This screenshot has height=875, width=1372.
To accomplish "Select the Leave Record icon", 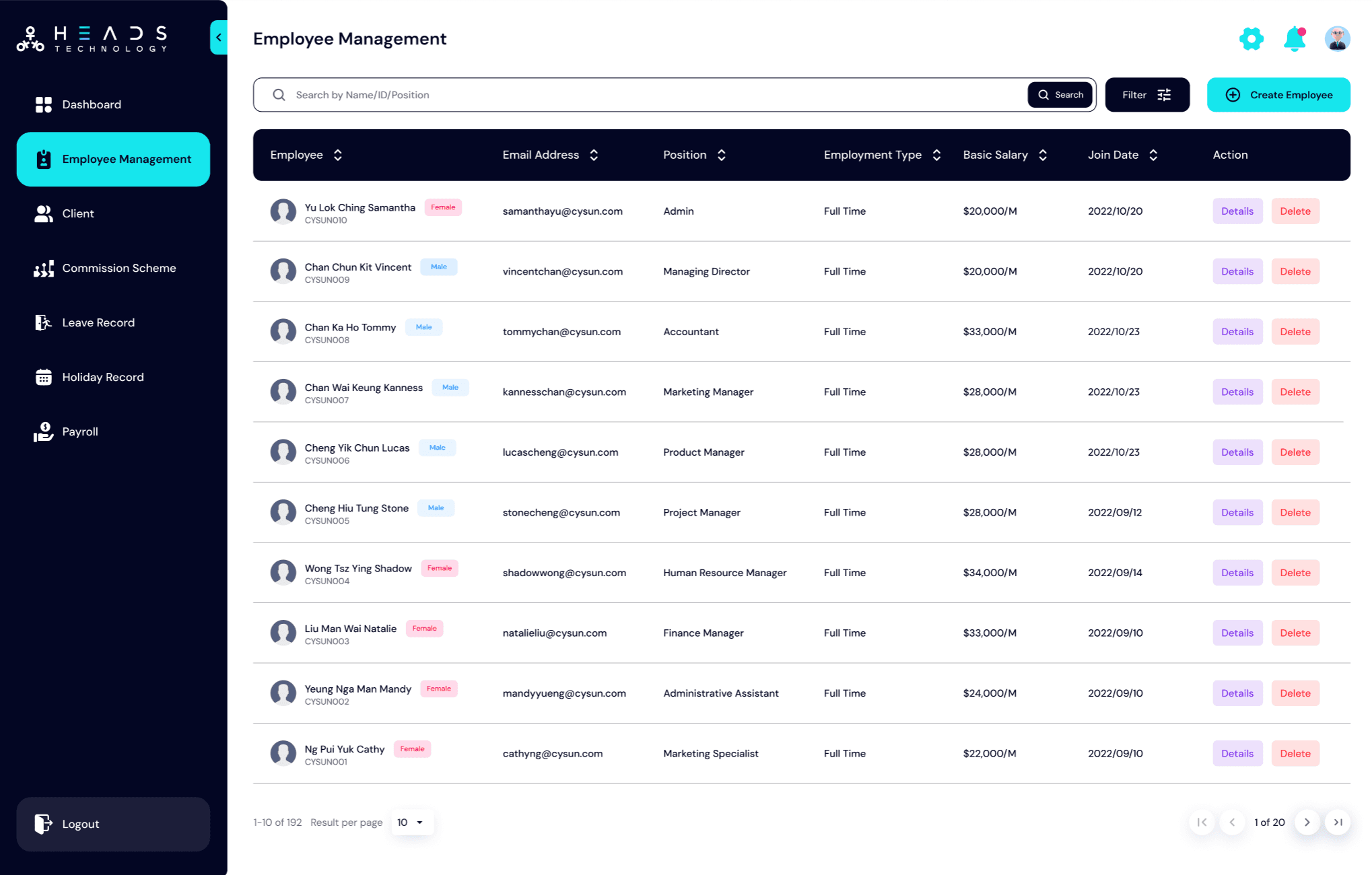I will click(42, 322).
